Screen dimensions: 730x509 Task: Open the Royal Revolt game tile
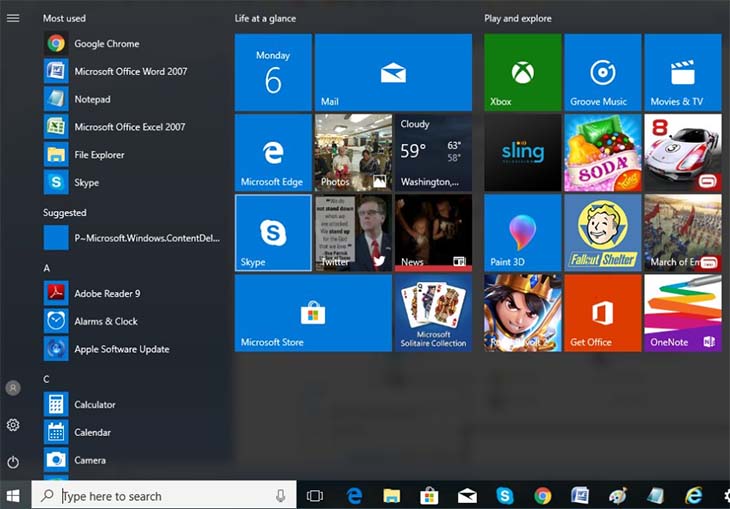point(523,313)
